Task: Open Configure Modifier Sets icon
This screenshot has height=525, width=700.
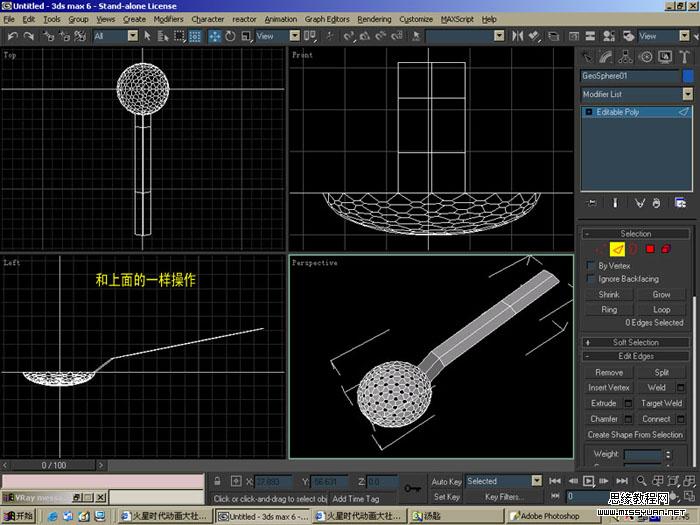Action: (x=680, y=203)
